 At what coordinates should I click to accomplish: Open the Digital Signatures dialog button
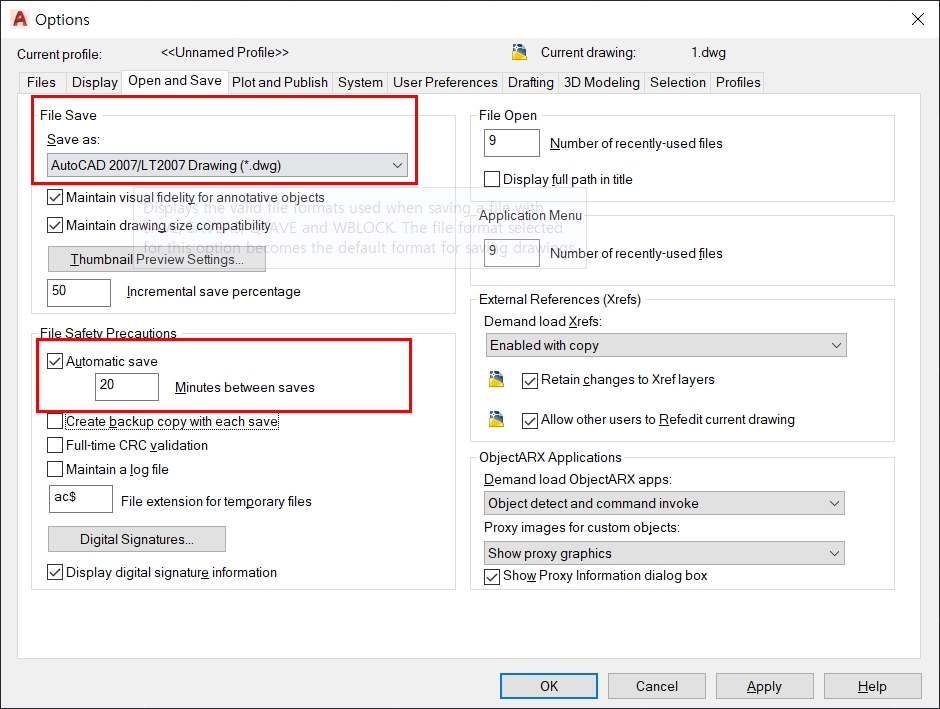[x=137, y=539]
